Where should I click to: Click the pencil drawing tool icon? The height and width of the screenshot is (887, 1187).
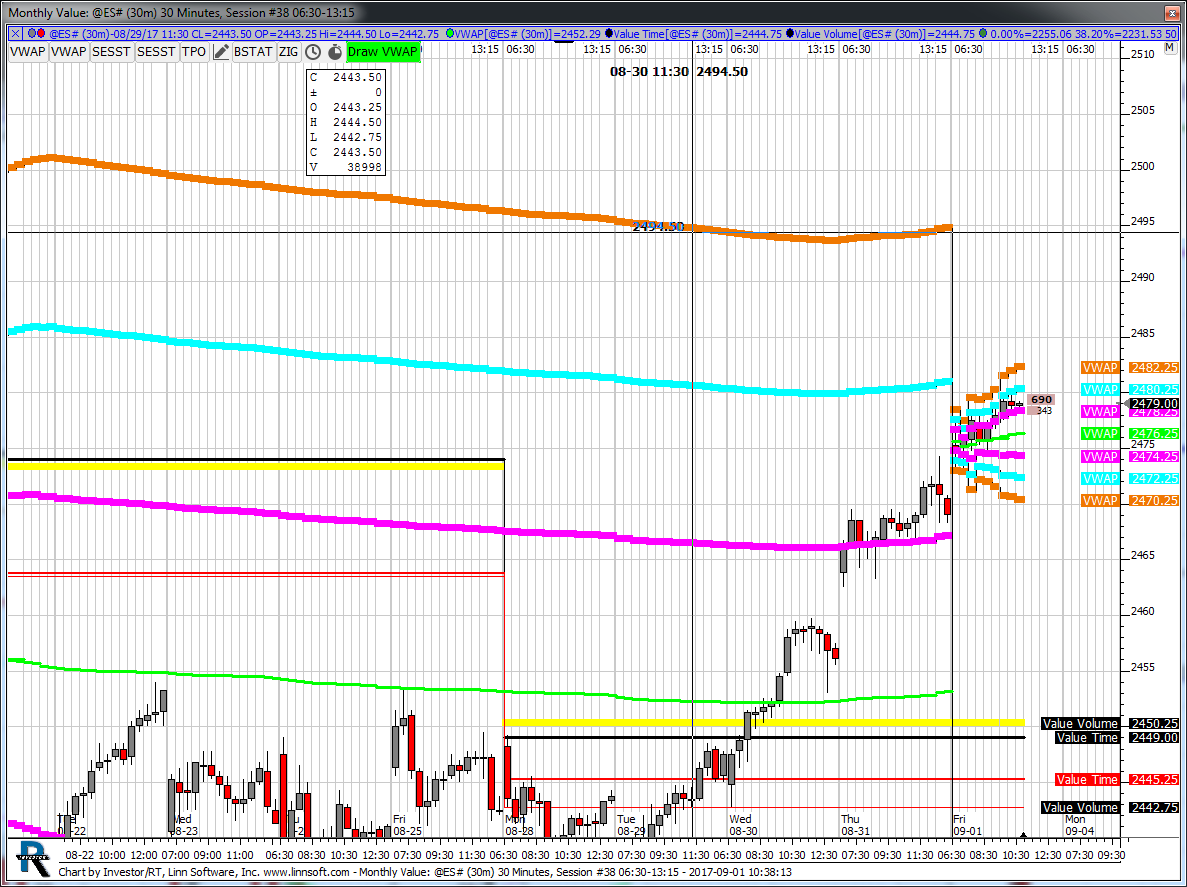point(221,51)
